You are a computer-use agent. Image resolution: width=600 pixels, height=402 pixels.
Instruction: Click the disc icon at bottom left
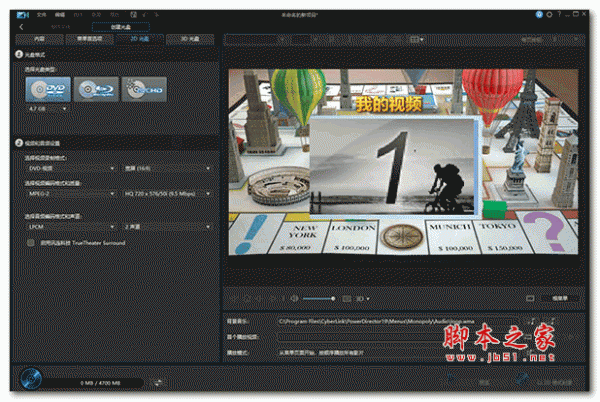coord(31,379)
